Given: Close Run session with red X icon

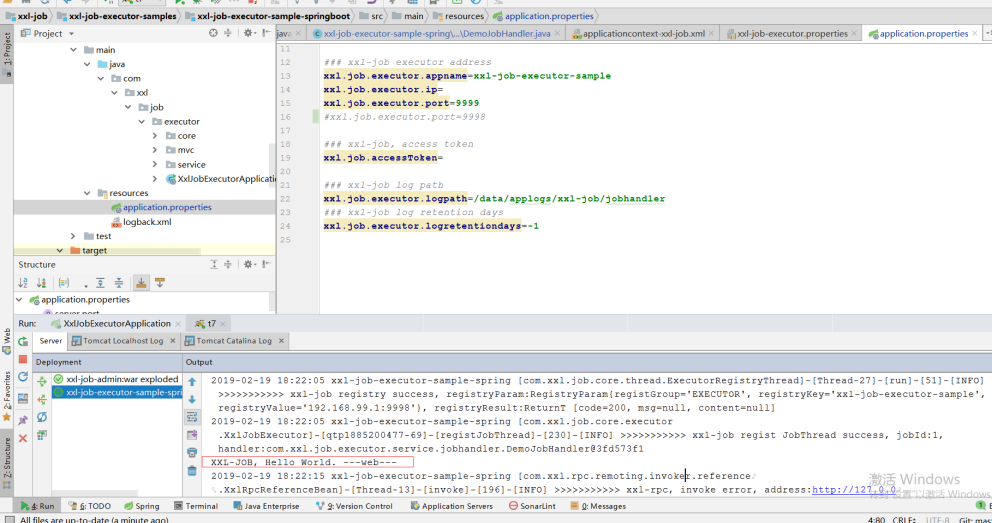Looking at the screenshot, I should (x=23, y=438).
